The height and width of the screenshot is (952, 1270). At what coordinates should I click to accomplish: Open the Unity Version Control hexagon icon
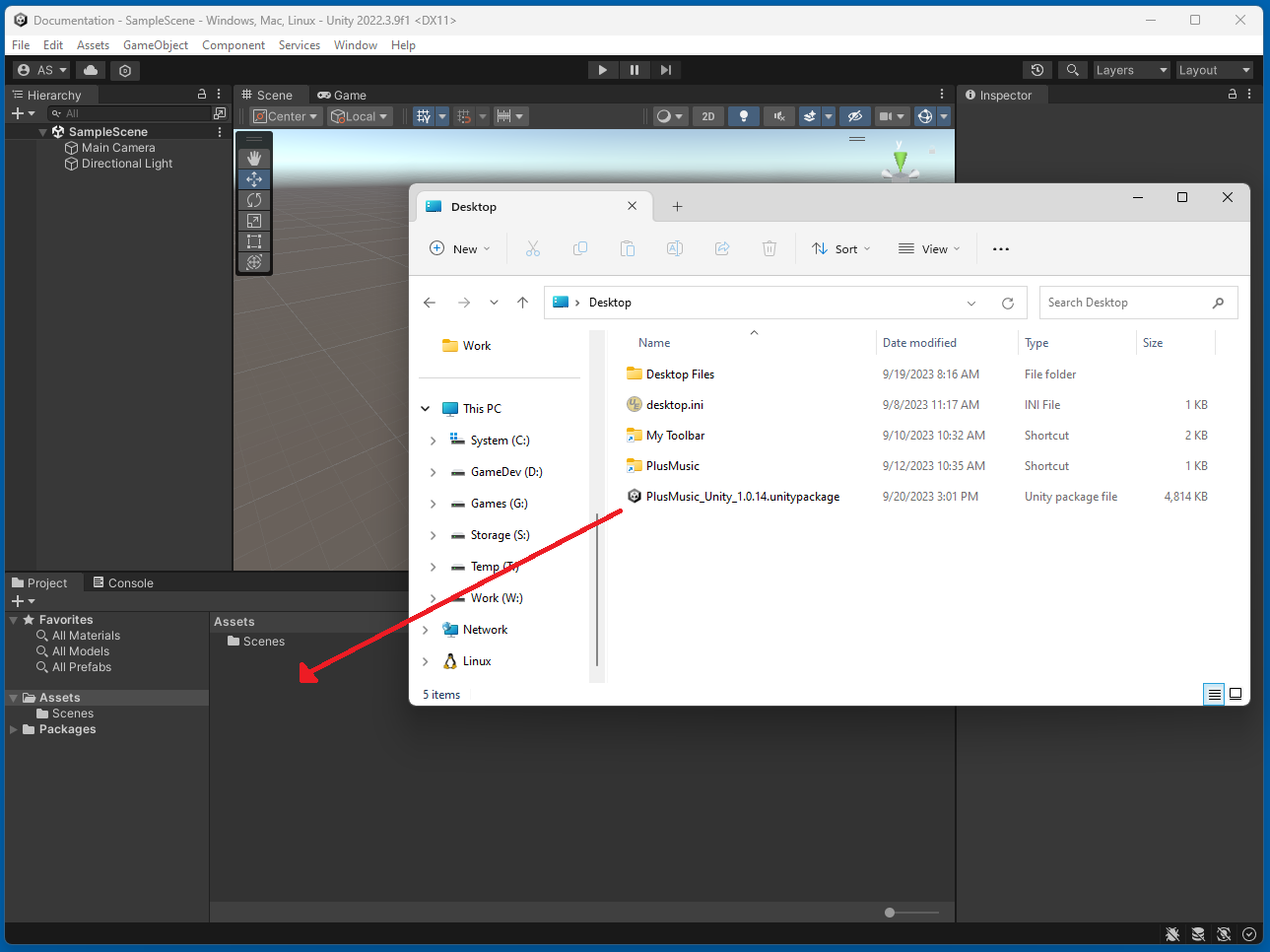[x=124, y=70]
